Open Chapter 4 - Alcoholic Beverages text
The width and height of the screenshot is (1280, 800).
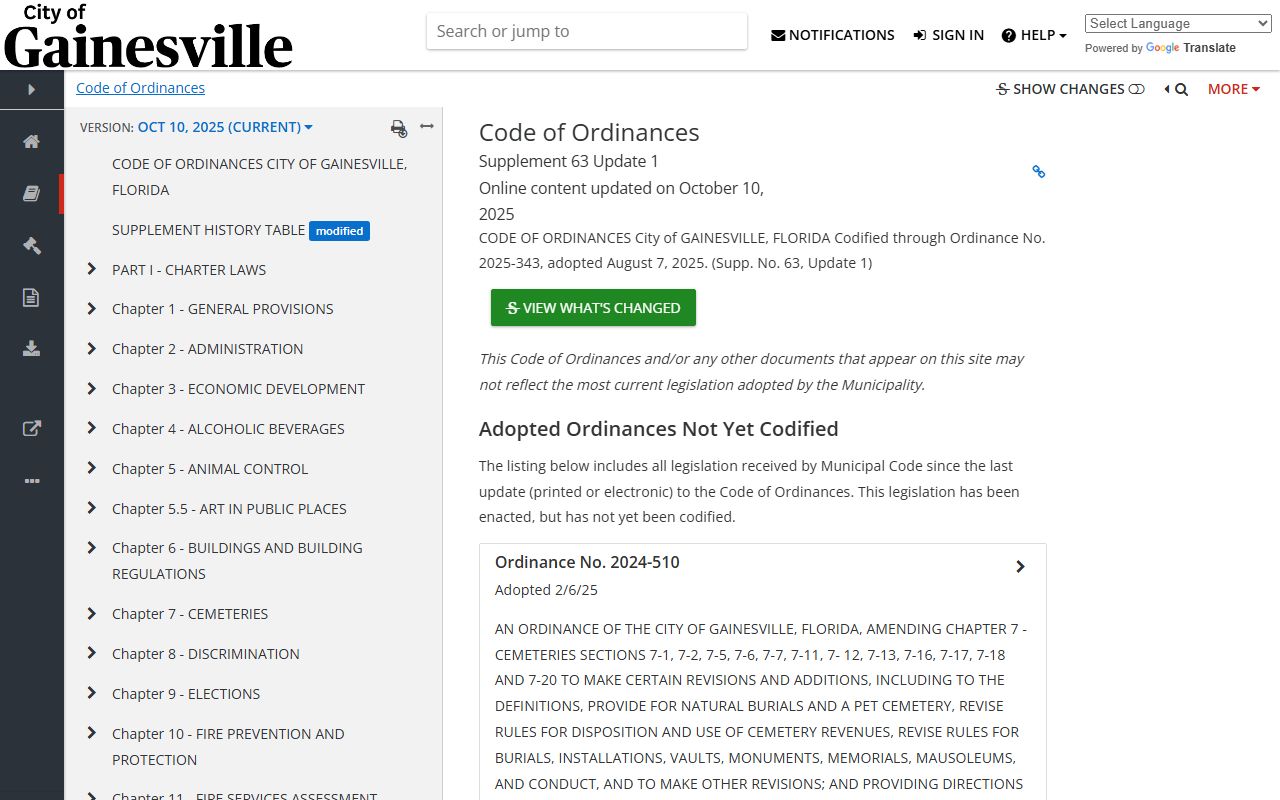click(228, 429)
